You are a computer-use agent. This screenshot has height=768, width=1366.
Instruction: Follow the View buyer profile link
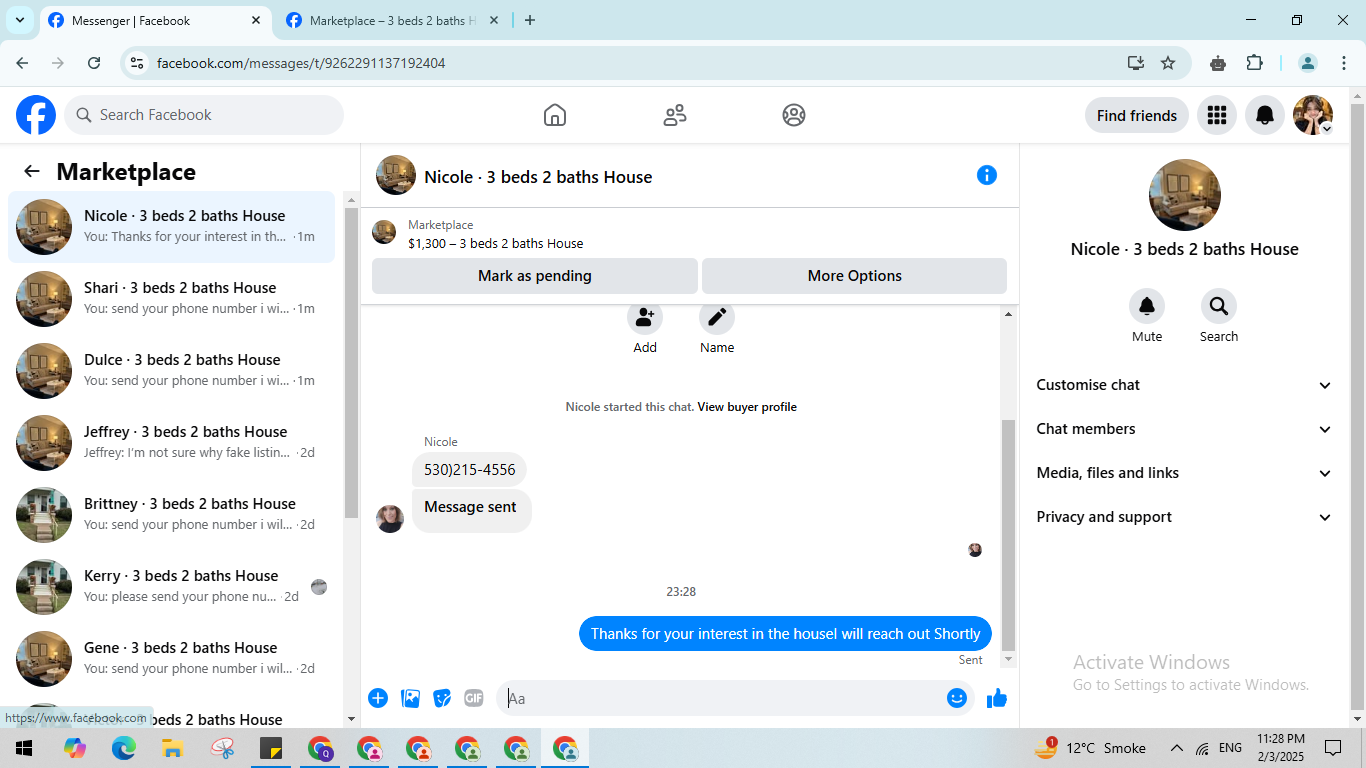click(747, 407)
